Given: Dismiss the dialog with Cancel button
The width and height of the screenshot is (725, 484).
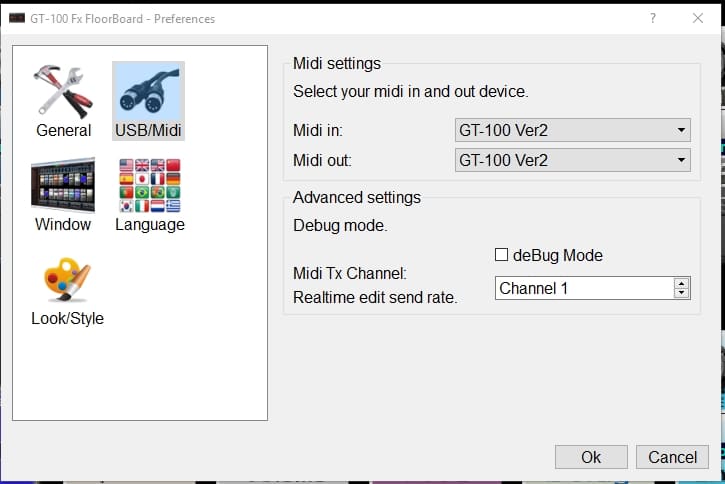Looking at the screenshot, I should [672, 457].
